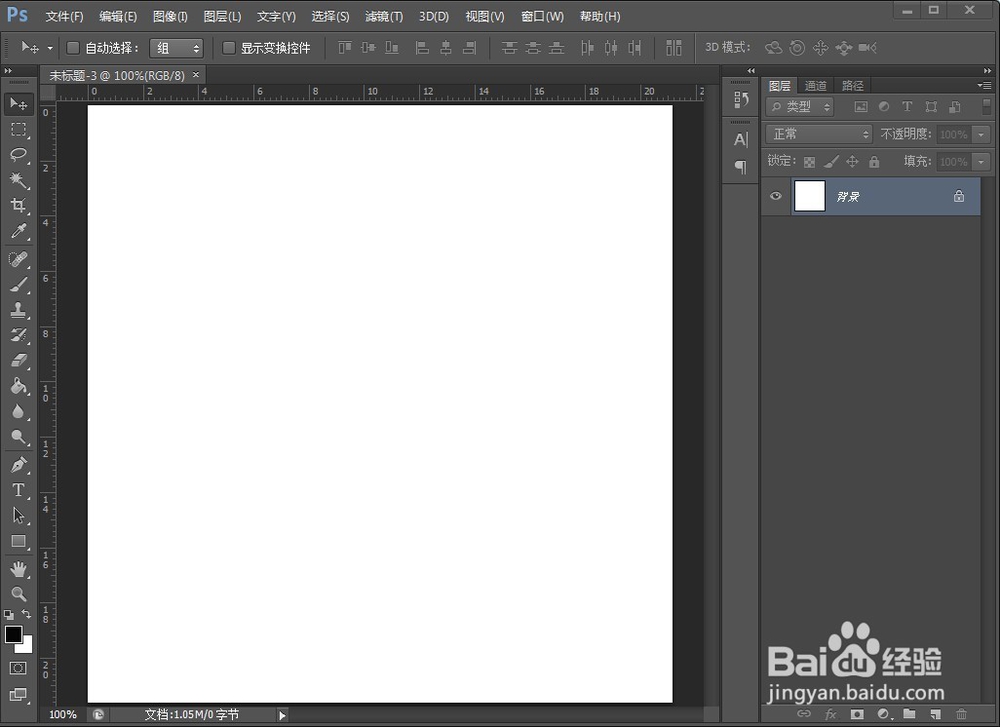Screen dimensions: 1000x727
Task: Select the Pen tool
Action: click(x=18, y=465)
